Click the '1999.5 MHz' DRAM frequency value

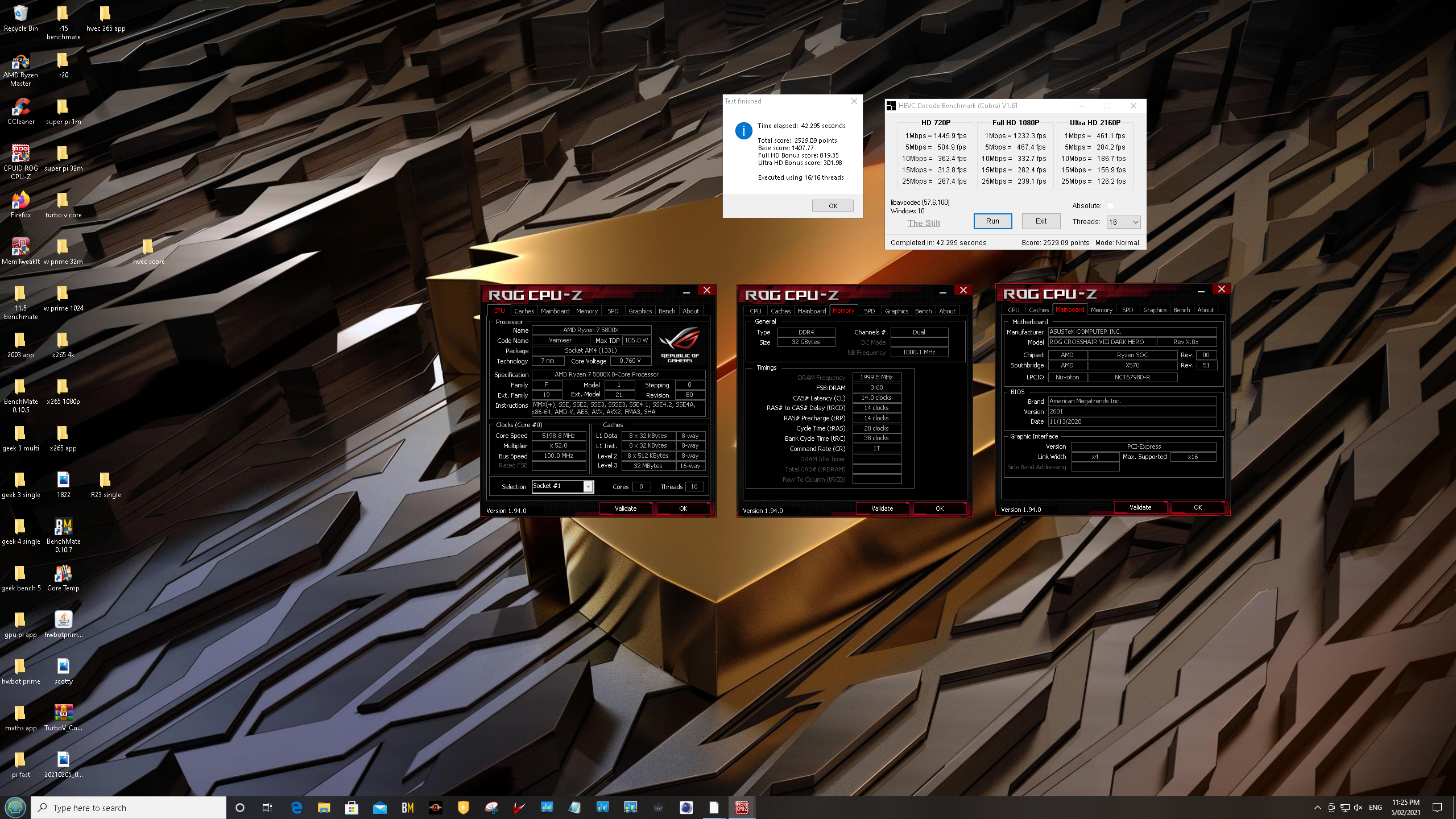tap(876, 377)
